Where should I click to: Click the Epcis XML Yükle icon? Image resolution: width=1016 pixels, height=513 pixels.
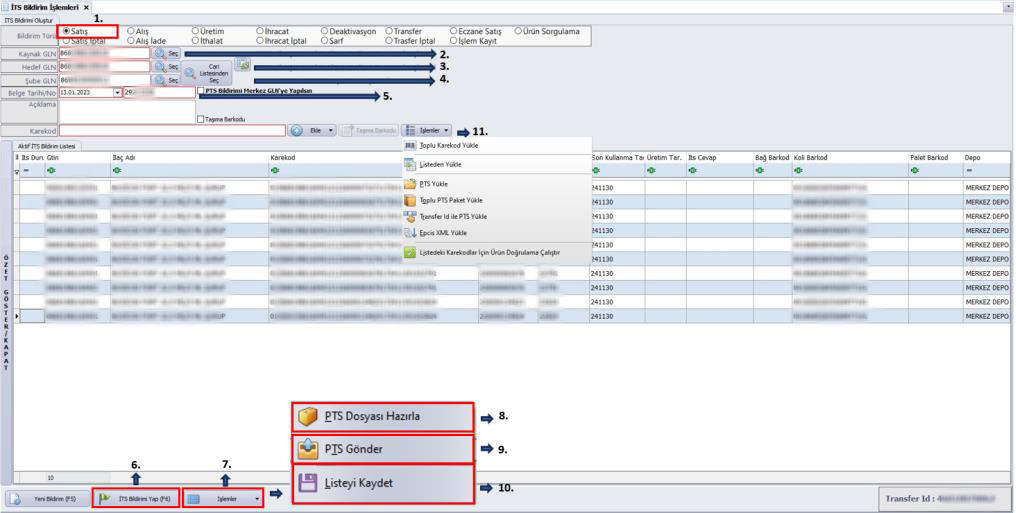pos(410,232)
